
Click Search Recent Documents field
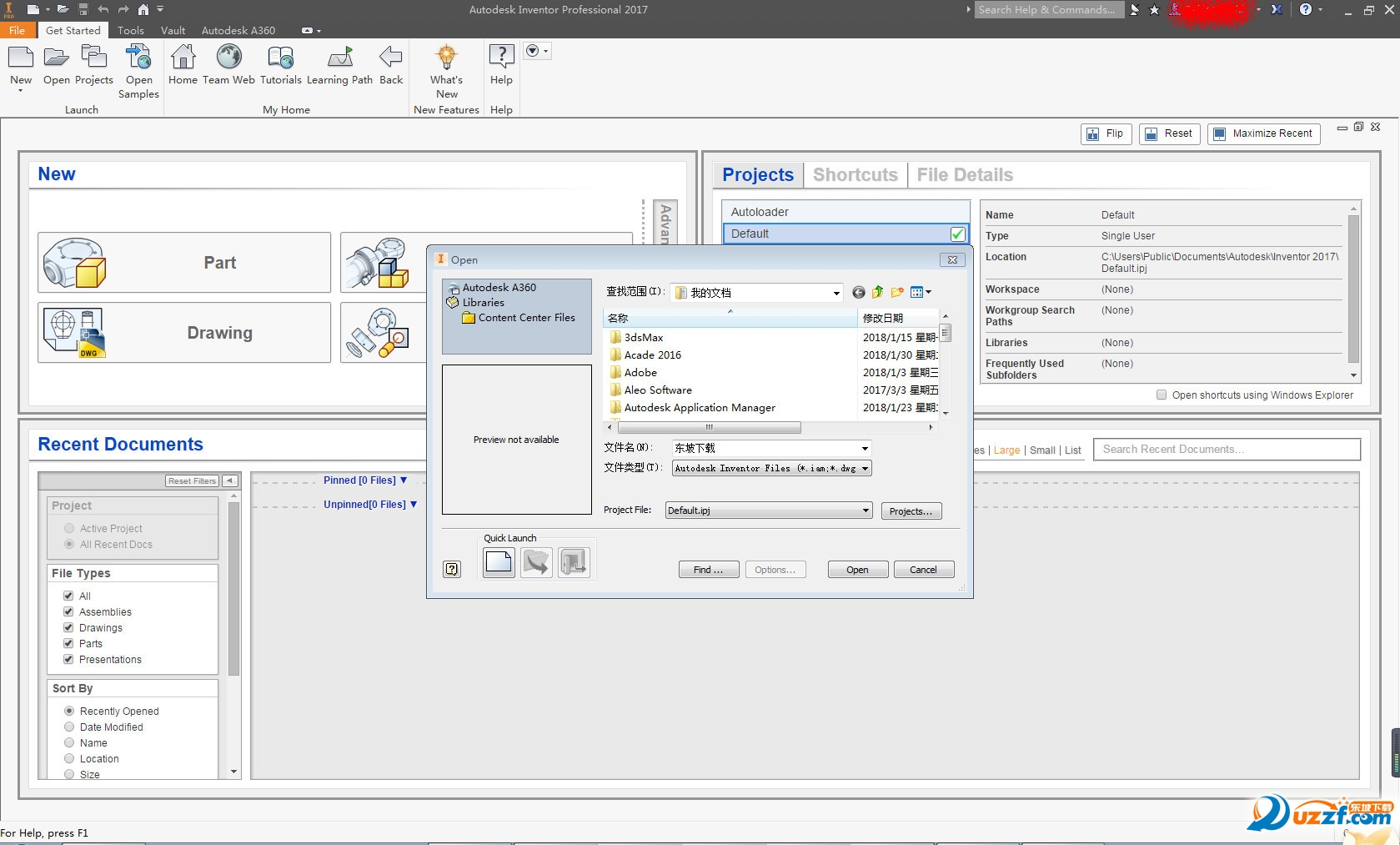click(x=1227, y=450)
